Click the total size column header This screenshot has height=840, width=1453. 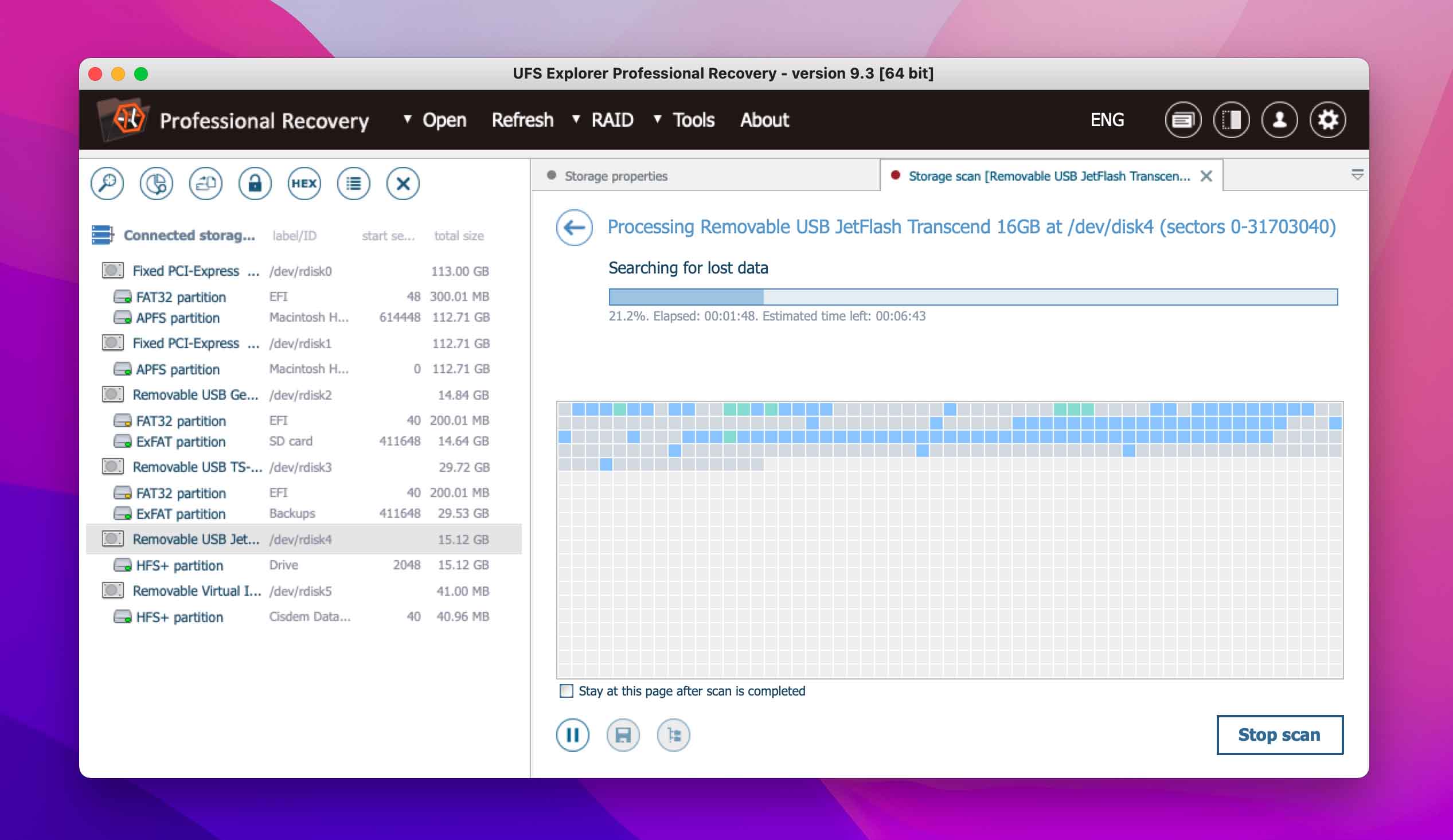pyautogui.click(x=459, y=236)
